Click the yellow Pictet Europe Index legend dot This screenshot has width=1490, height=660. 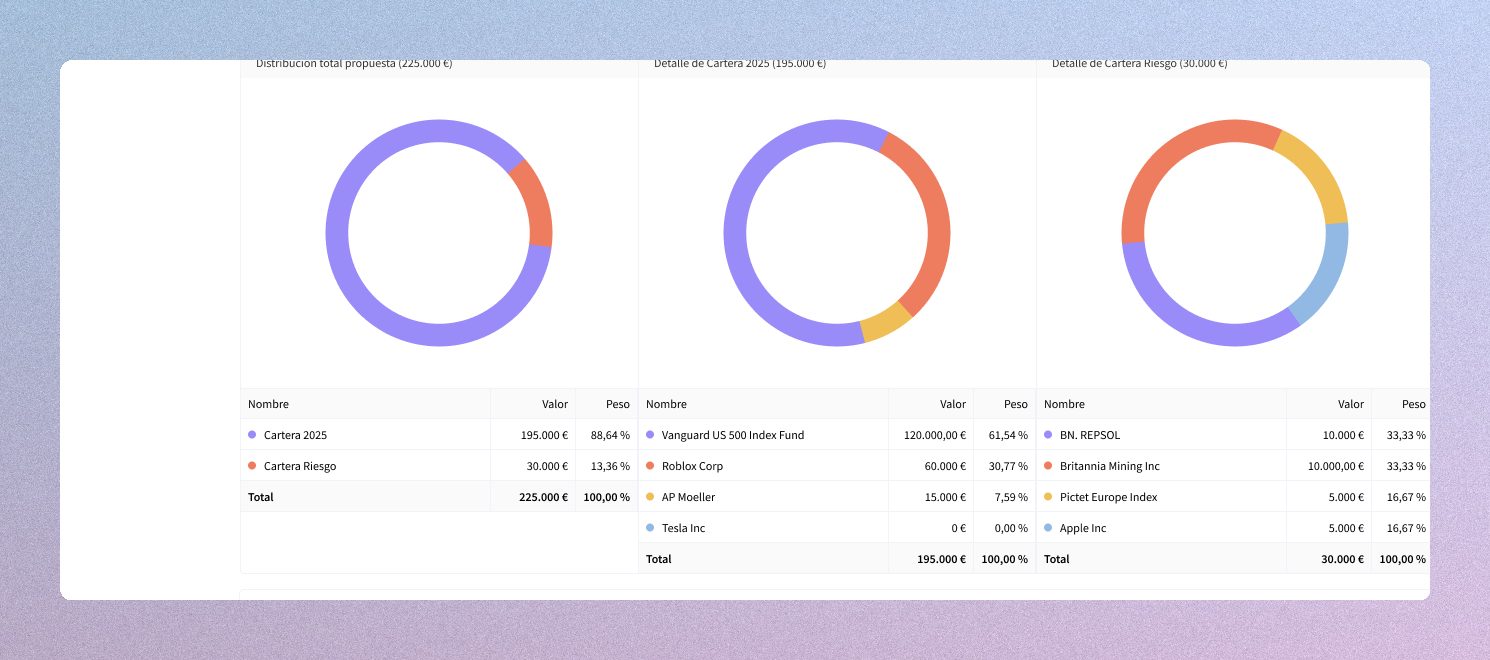(1048, 497)
